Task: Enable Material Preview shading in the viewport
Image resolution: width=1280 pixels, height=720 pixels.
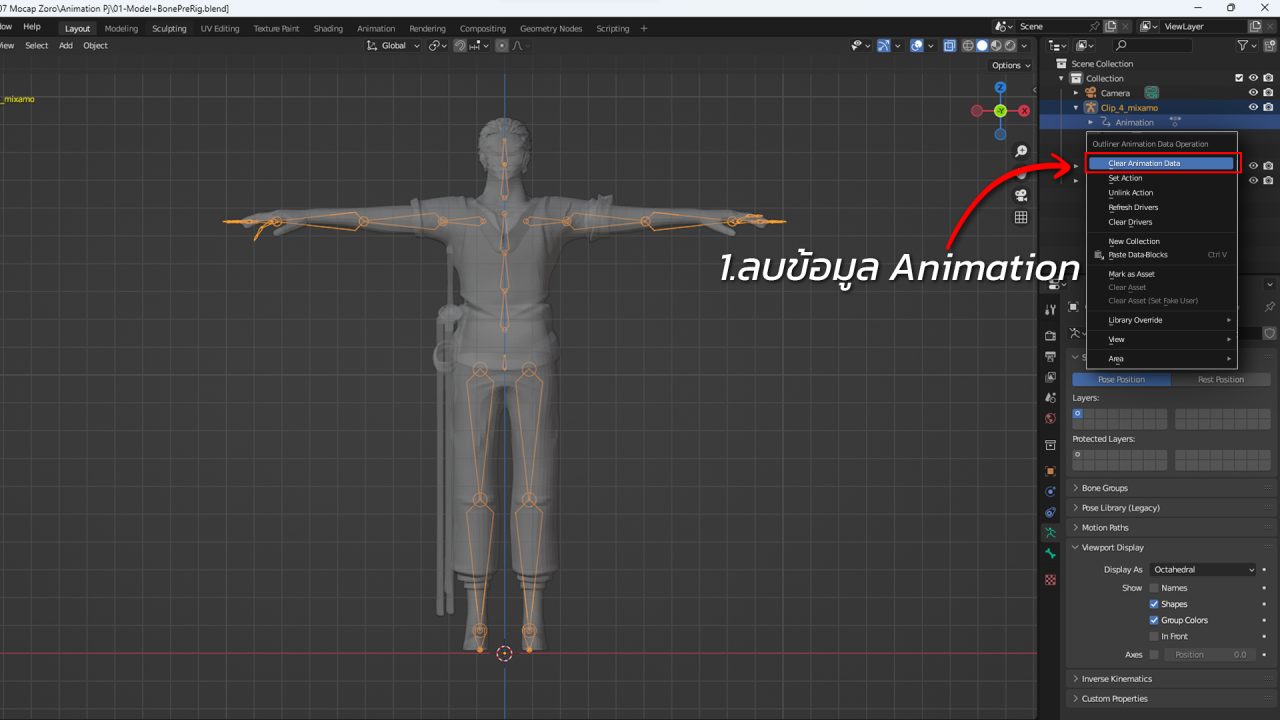Action: pos(996,45)
